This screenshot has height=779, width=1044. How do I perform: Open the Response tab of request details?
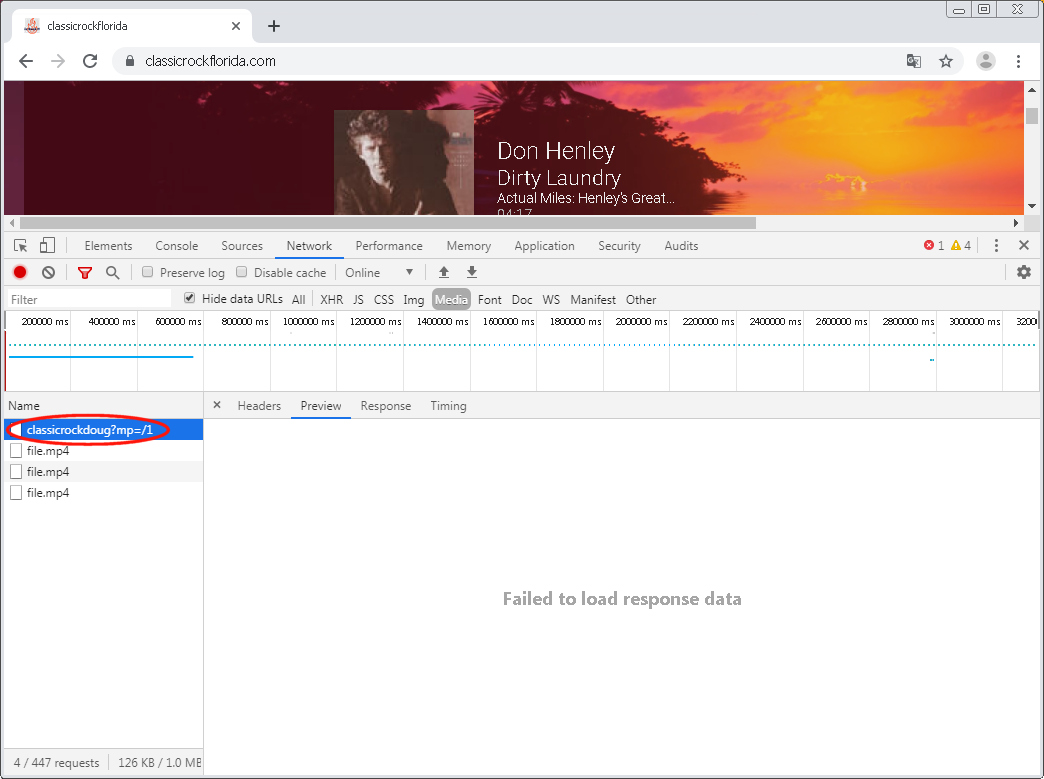(386, 405)
